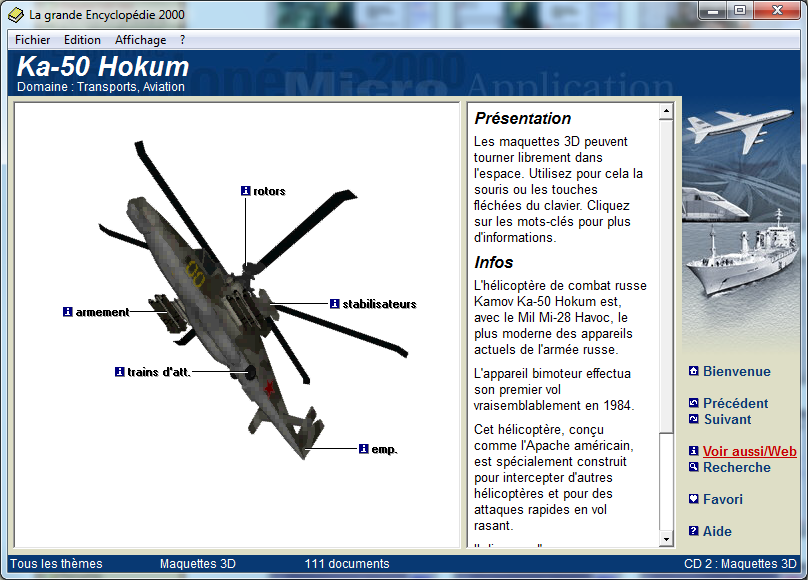This screenshot has width=808, height=580.
Task: Click Tous les thèmes in status bar
Action: [x=56, y=564]
